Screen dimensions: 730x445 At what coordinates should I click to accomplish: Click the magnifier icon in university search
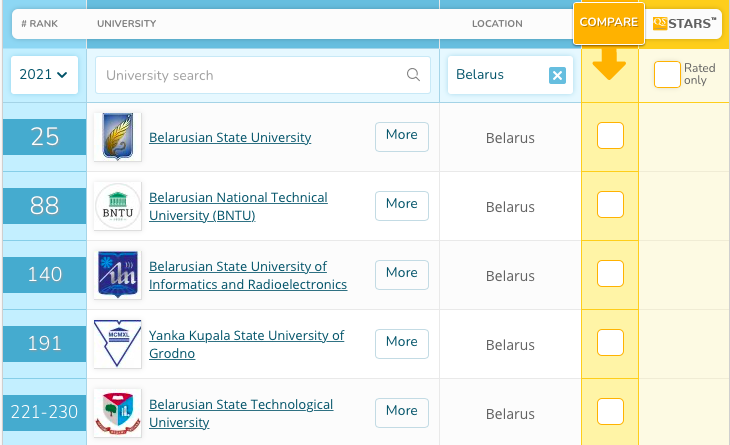(413, 75)
